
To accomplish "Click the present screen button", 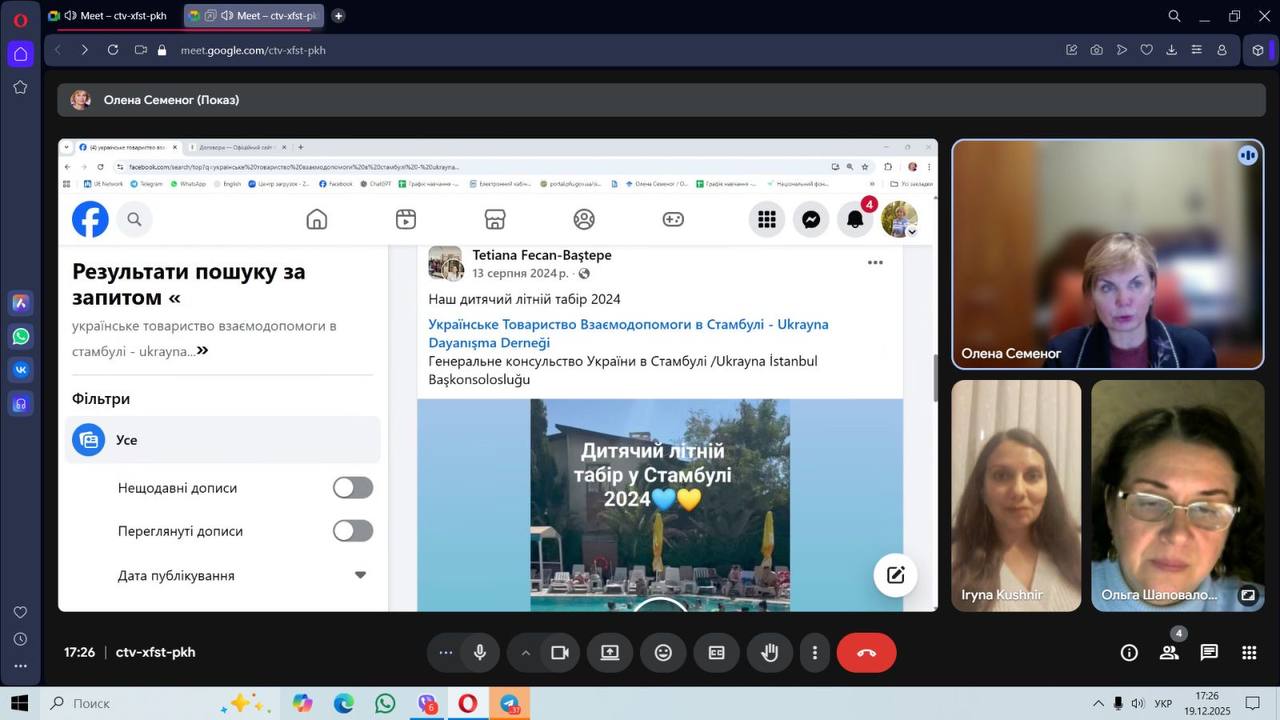I will pyautogui.click(x=610, y=653).
